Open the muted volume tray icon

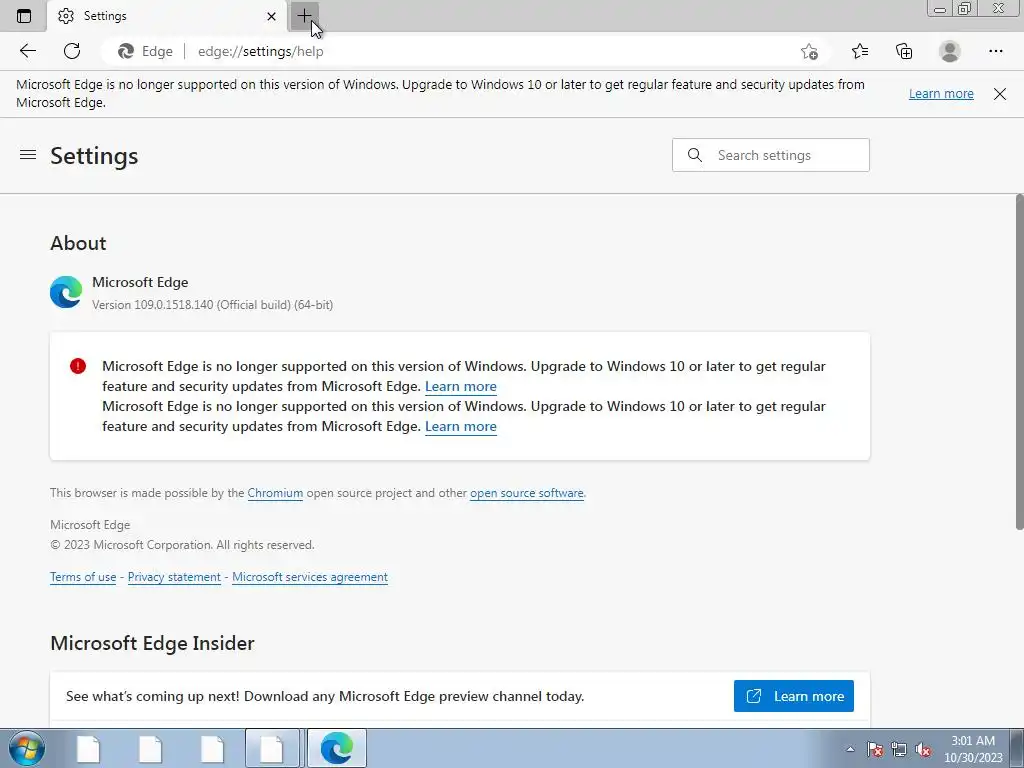tap(923, 749)
